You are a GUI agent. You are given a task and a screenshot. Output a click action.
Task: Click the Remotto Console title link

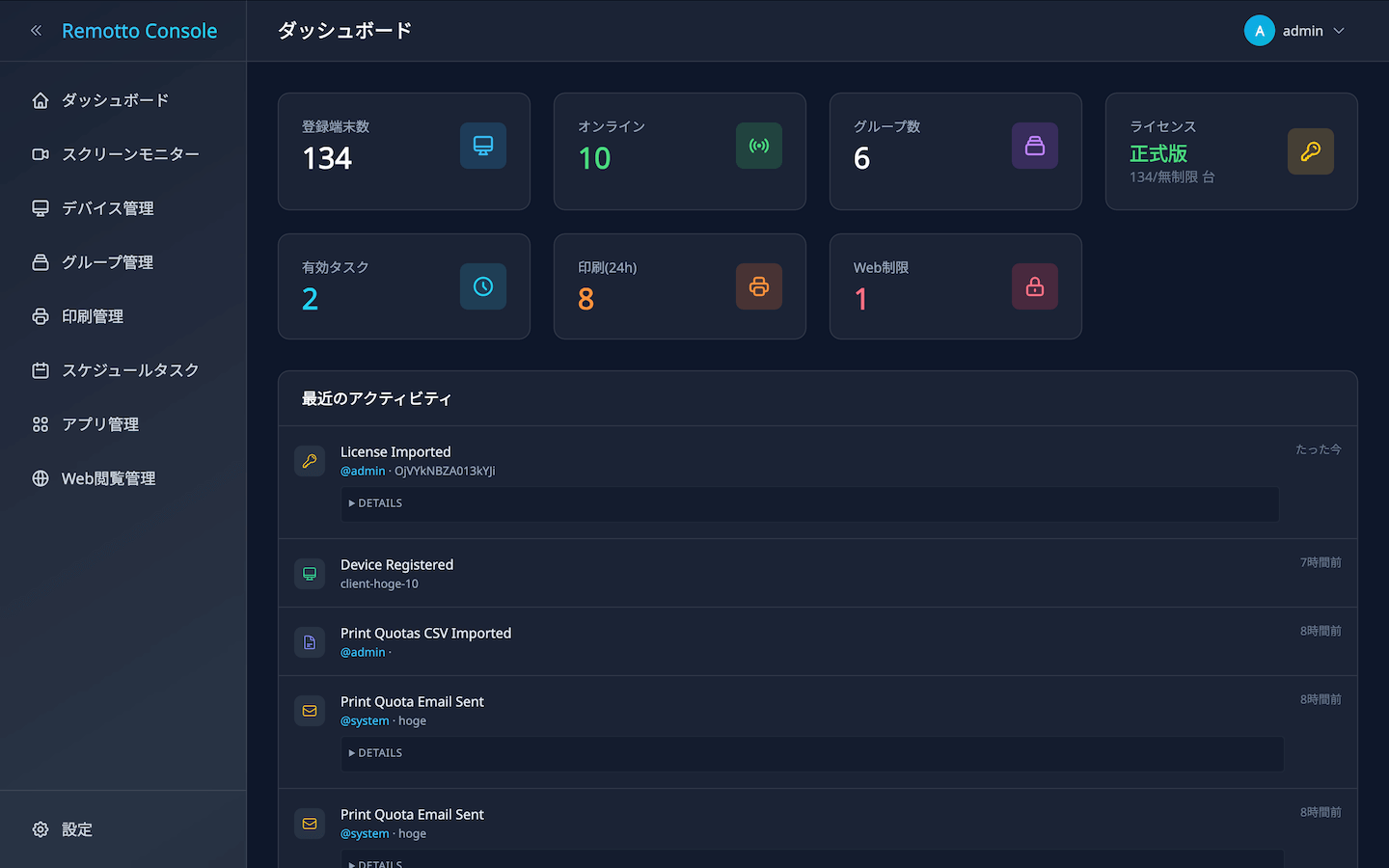pyautogui.click(x=140, y=31)
